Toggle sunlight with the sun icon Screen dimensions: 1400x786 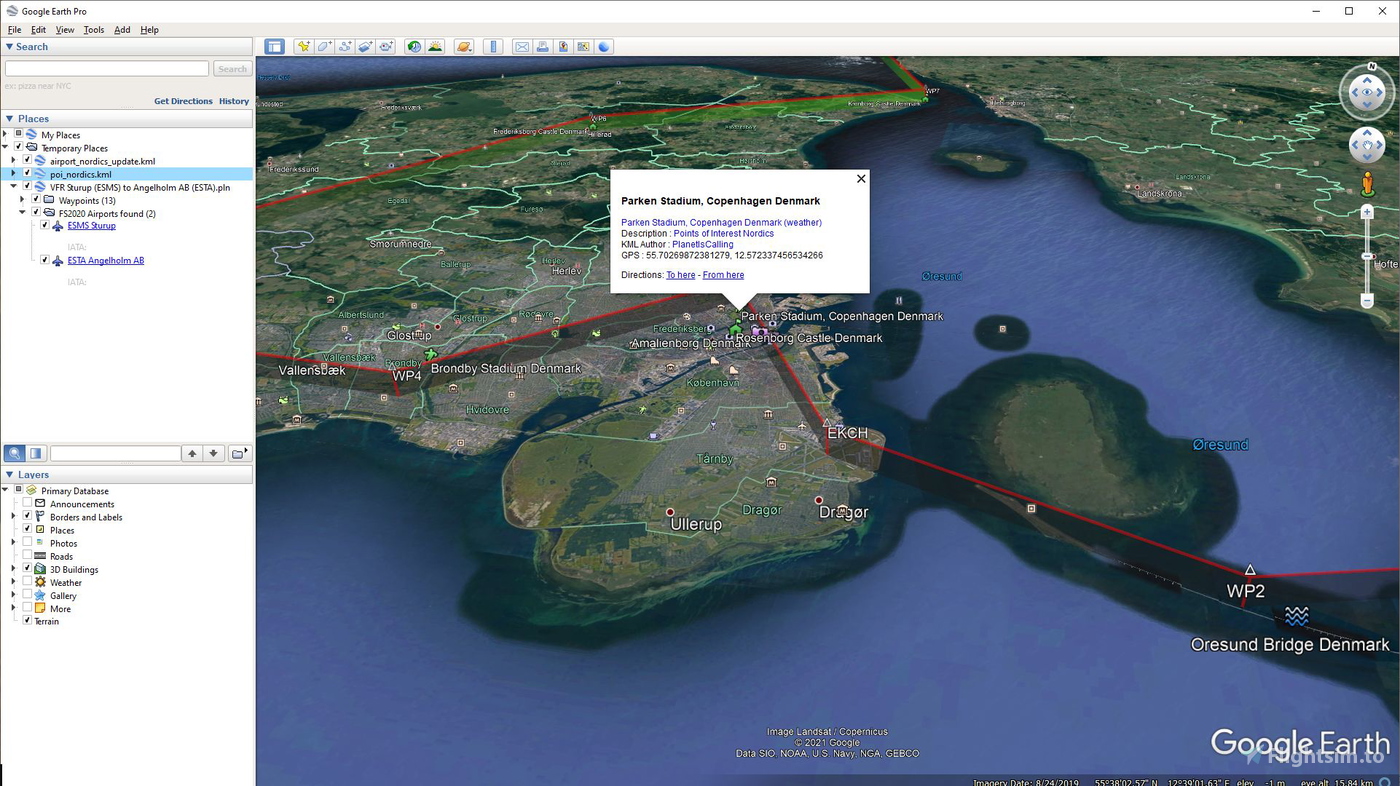point(437,46)
